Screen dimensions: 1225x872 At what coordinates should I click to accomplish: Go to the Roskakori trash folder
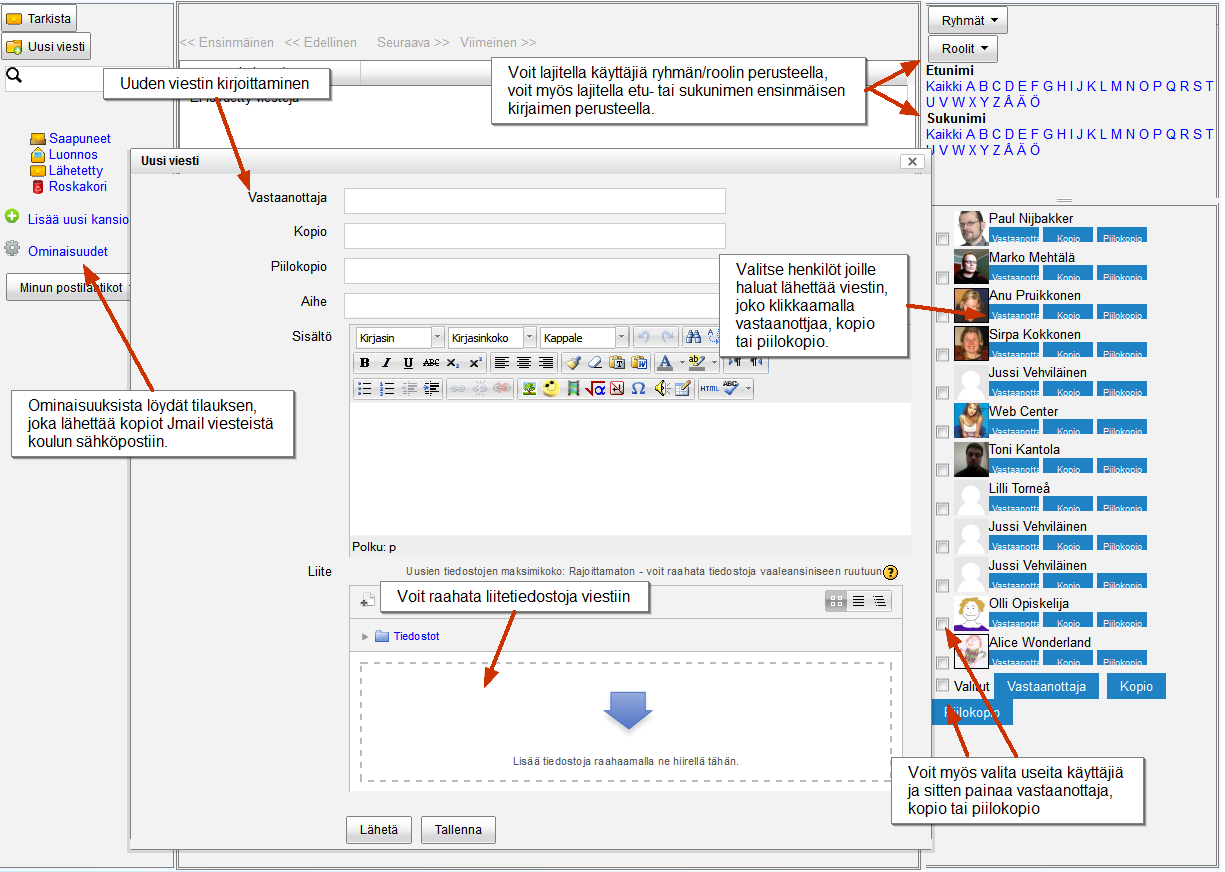77,187
